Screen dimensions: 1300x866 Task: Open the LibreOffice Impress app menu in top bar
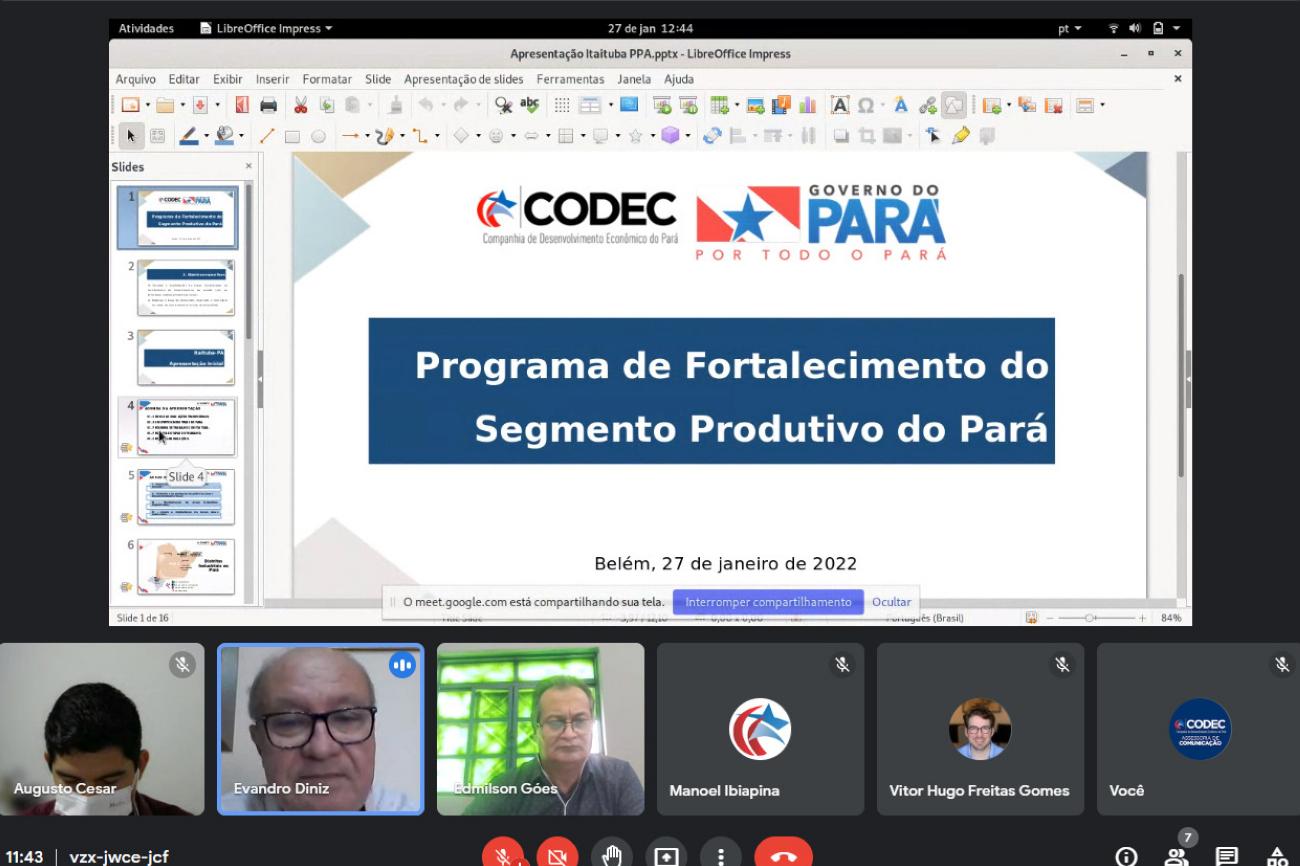(x=266, y=28)
